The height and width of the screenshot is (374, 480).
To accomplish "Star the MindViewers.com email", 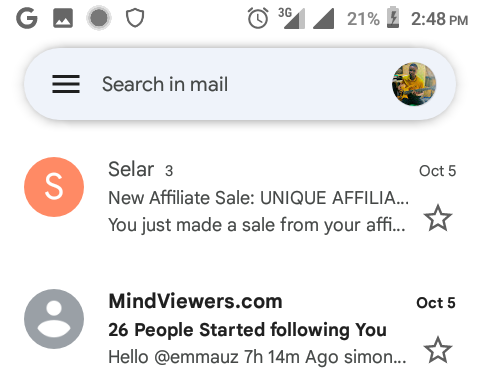I will pos(438,350).
